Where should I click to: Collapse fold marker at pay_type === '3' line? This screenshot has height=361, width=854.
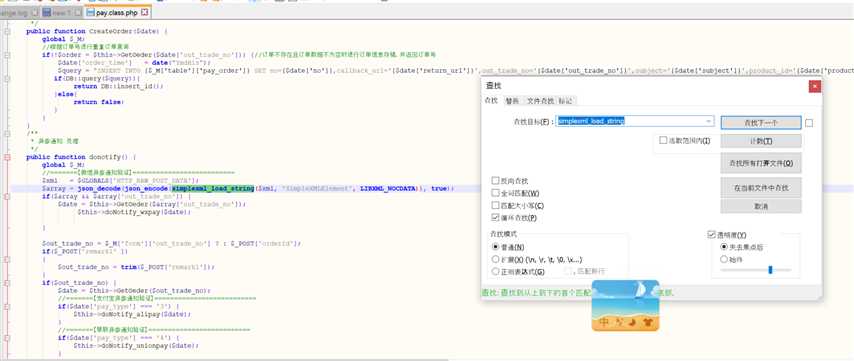point(7,306)
